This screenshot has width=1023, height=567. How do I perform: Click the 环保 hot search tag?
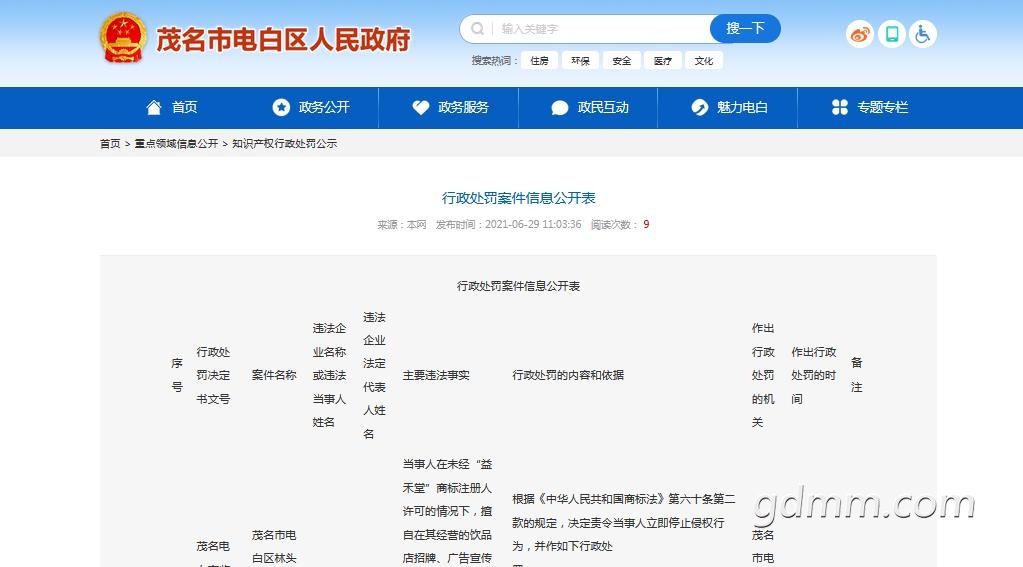tap(580, 61)
